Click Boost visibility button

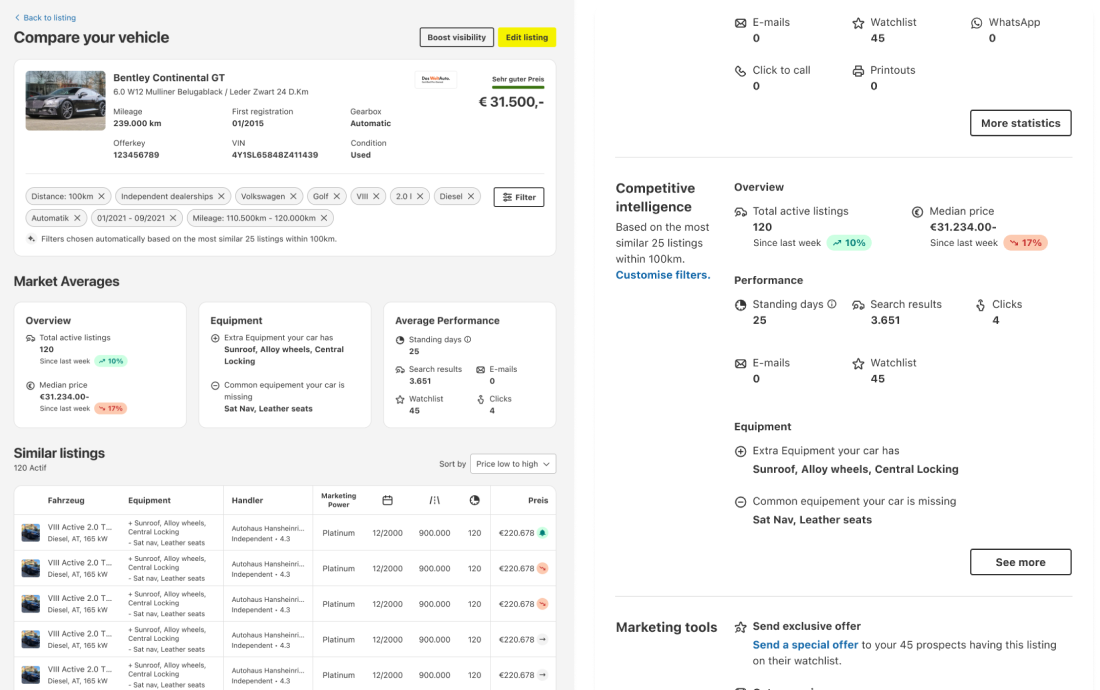click(457, 37)
